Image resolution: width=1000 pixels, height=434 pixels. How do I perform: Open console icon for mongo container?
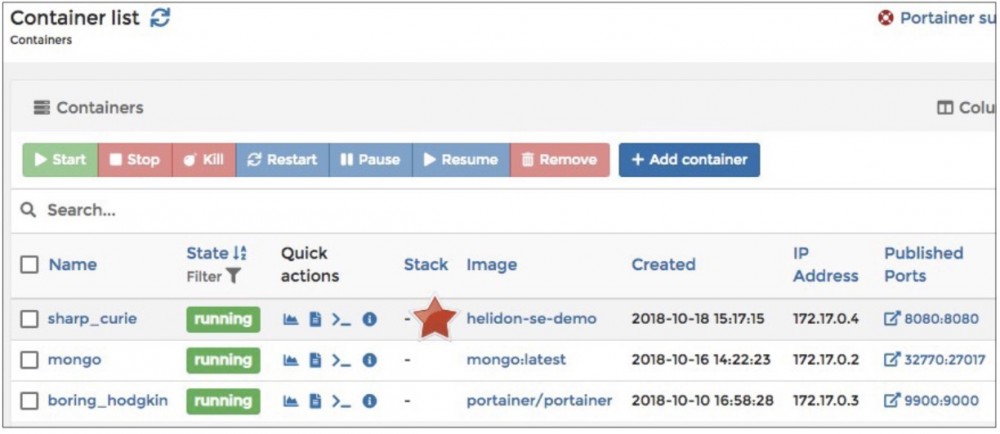[341, 360]
